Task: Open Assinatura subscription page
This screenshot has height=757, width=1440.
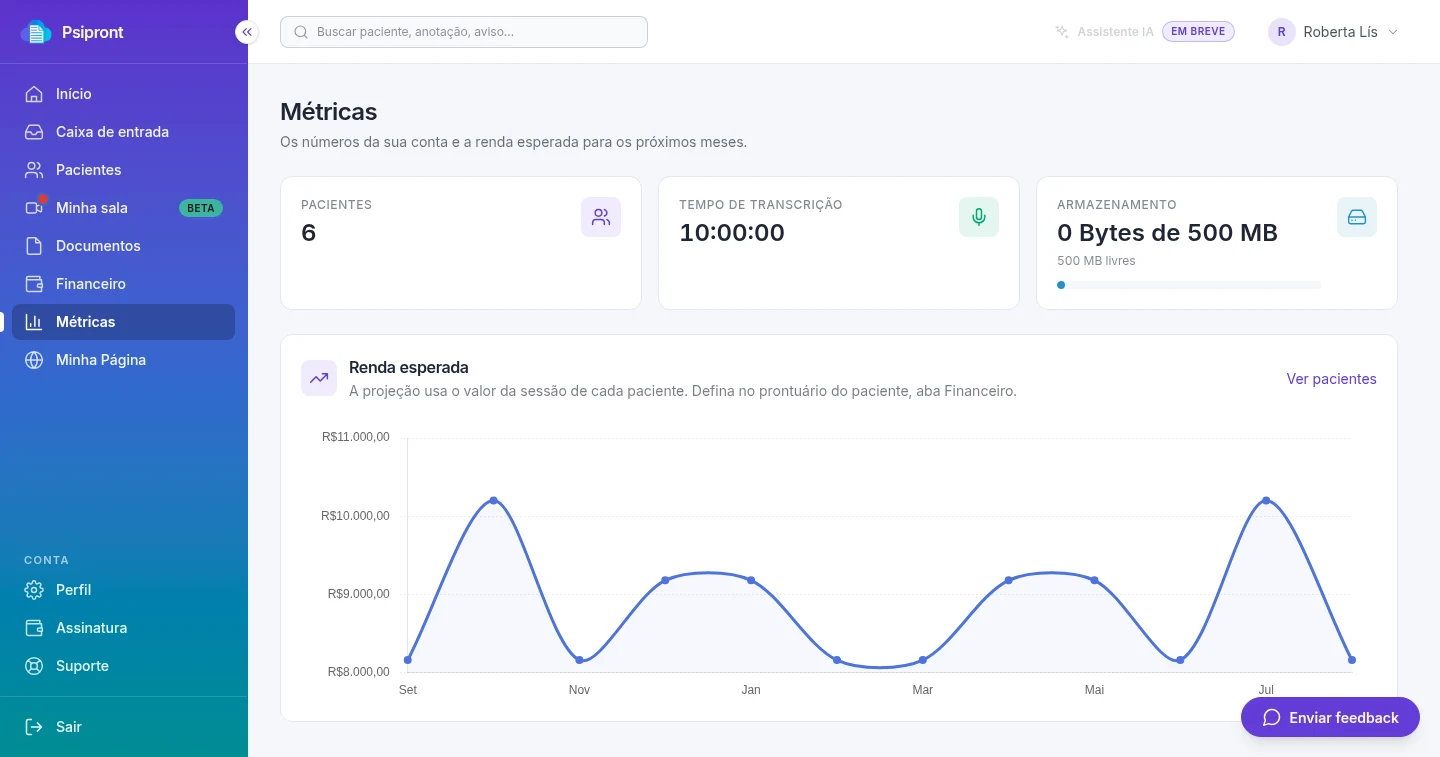Action: click(124, 628)
